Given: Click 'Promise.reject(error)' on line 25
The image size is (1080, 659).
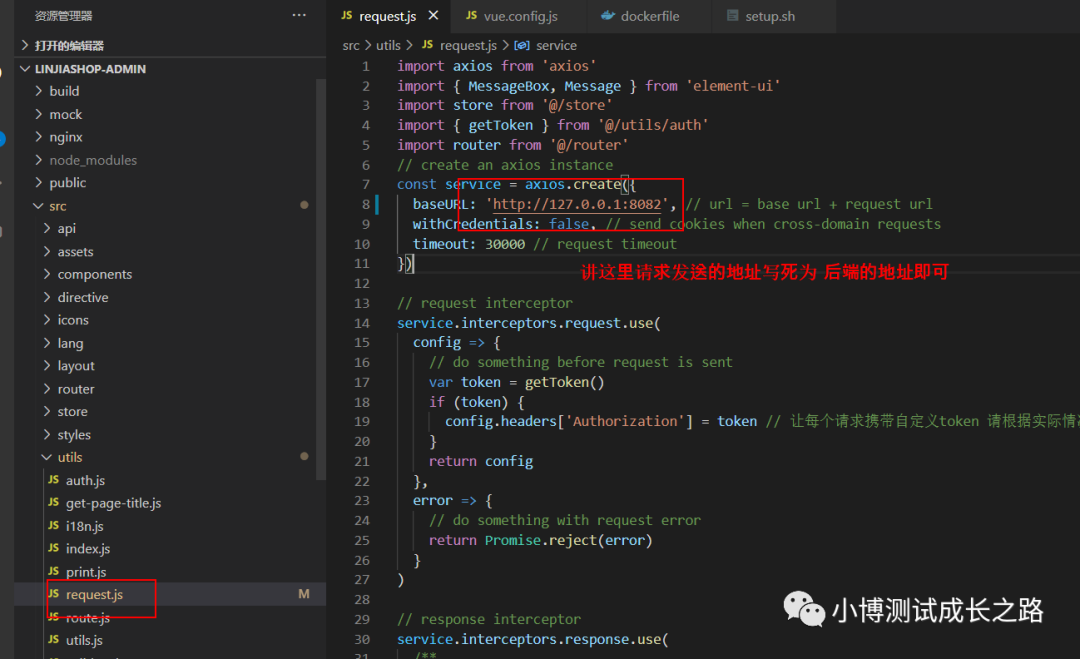Looking at the screenshot, I should coord(568,541).
